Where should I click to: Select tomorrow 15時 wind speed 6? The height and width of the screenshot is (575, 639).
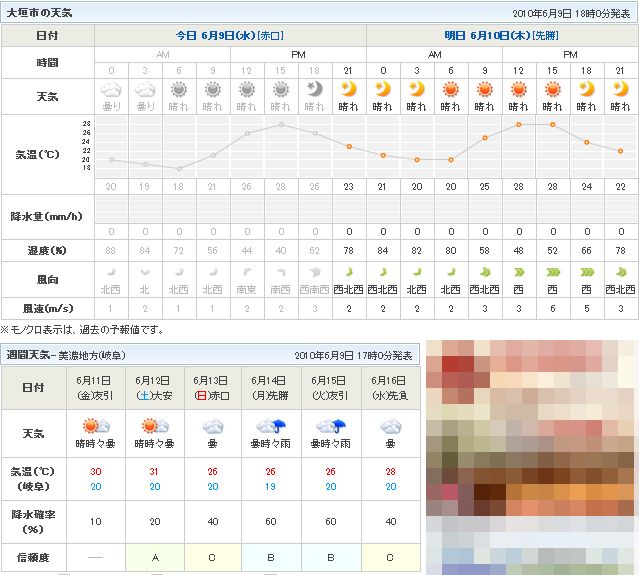pos(553,309)
